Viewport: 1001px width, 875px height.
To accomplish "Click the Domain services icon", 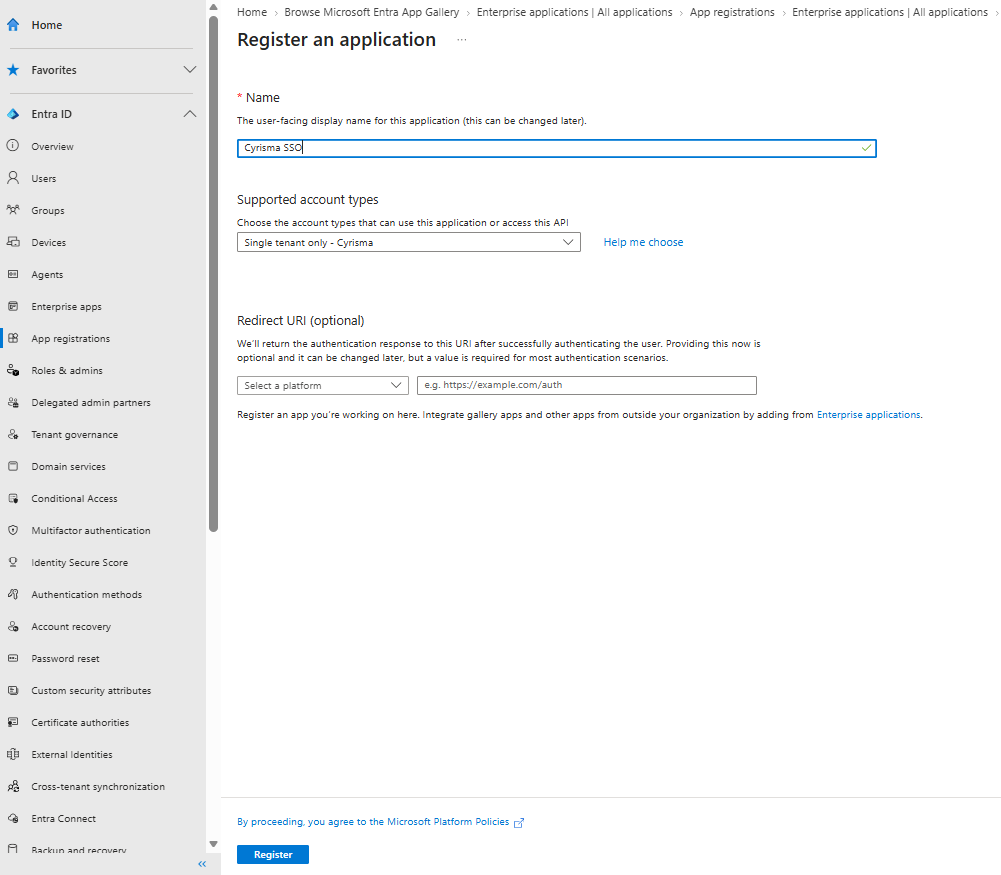I will [13, 466].
